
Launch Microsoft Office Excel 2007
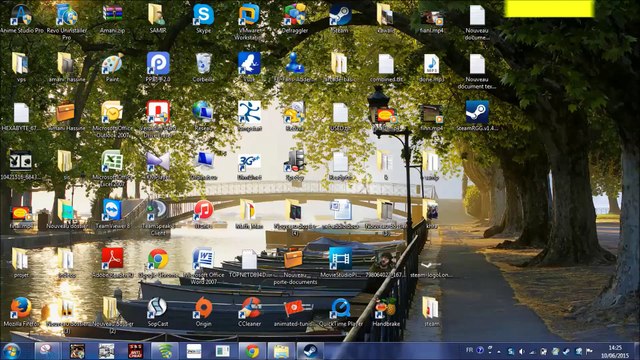click(x=112, y=168)
